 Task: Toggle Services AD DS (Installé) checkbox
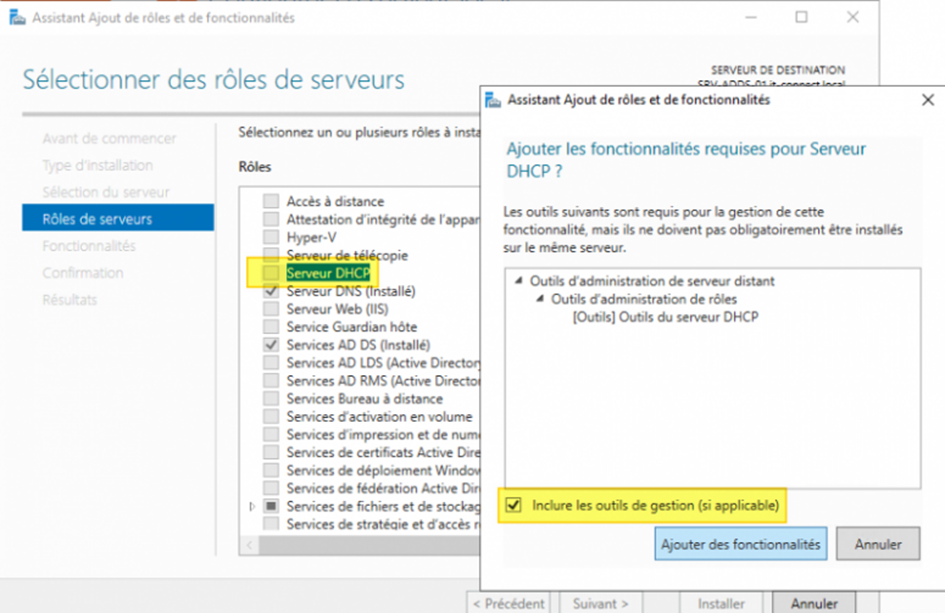pyautogui.click(x=271, y=345)
